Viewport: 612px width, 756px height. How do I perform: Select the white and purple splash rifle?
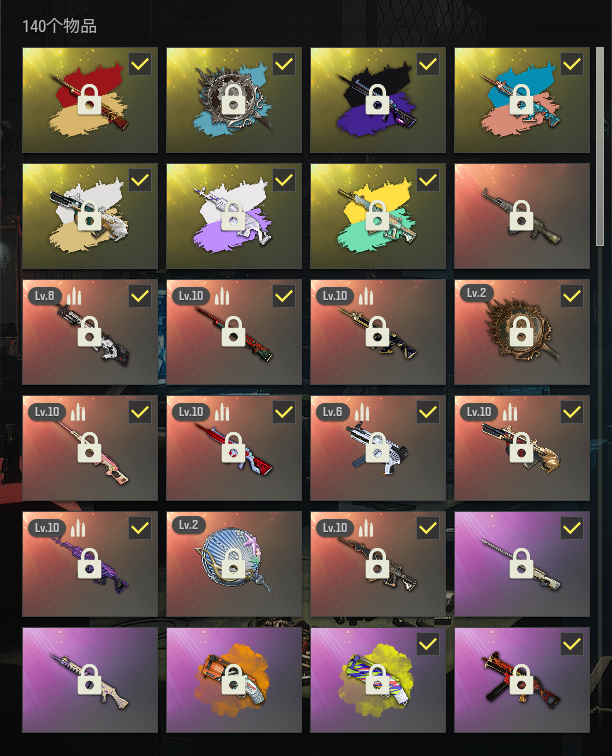(234, 216)
